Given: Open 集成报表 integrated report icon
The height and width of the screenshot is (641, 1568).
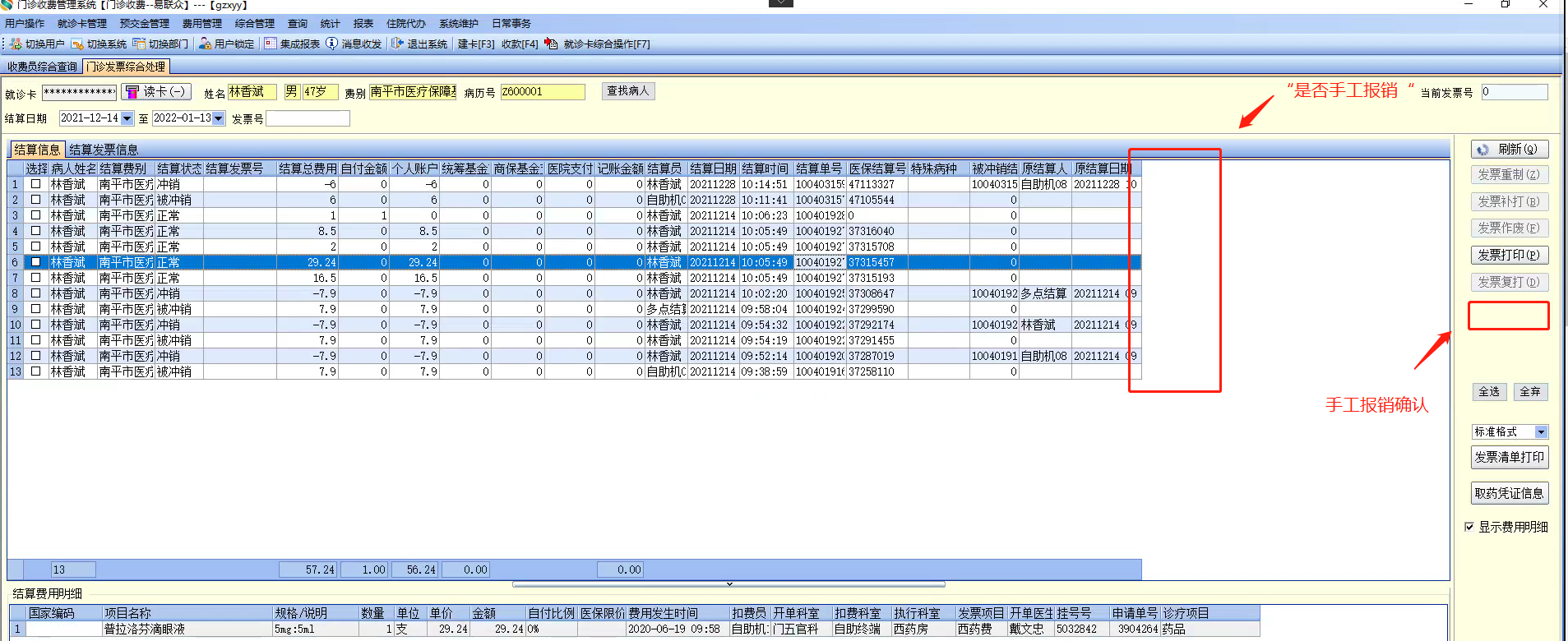Looking at the screenshot, I should (271, 44).
